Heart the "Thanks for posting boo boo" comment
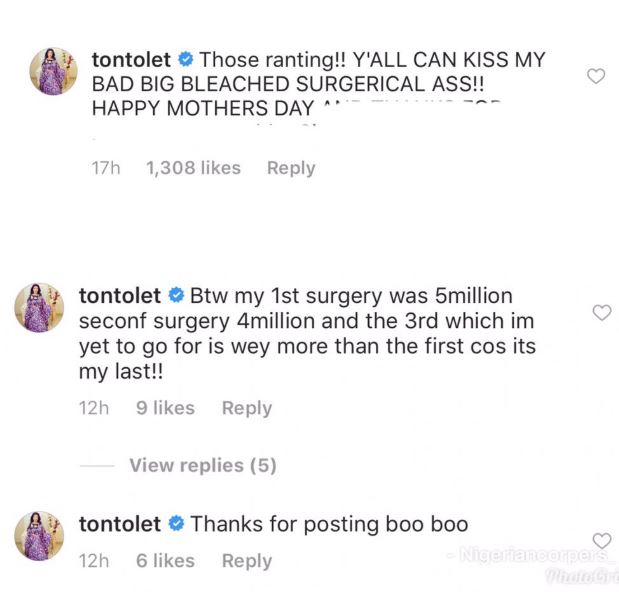This screenshot has height=594, width=619. (x=601, y=541)
